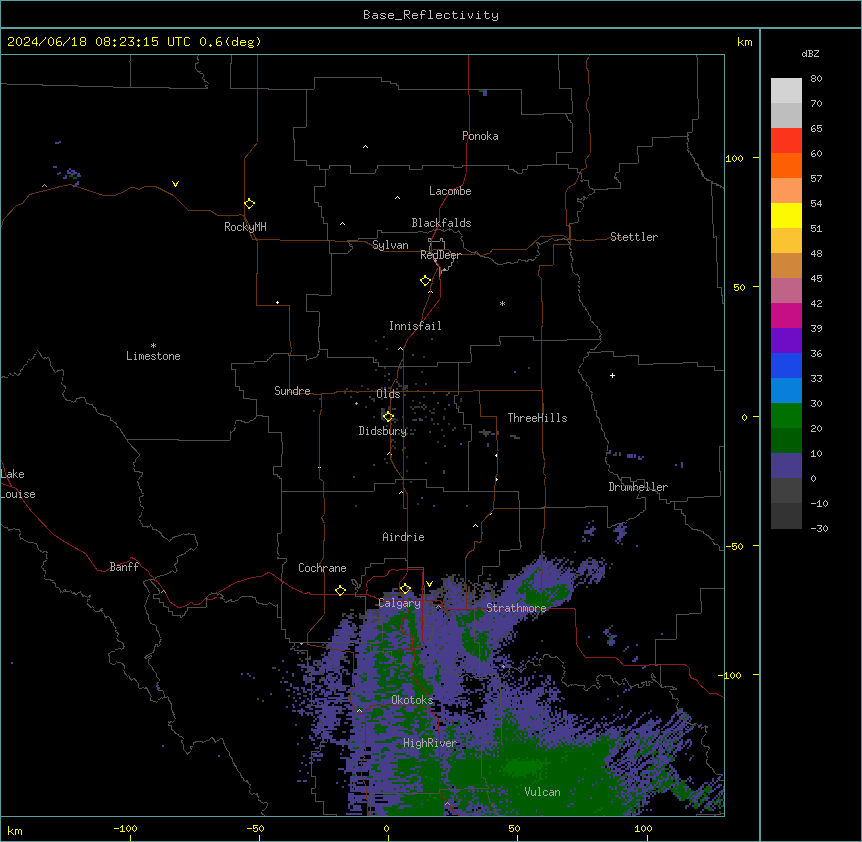Click the -100 tick label on the bottom axis
Viewport: 862px width, 842px height.
pyautogui.click(x=125, y=828)
